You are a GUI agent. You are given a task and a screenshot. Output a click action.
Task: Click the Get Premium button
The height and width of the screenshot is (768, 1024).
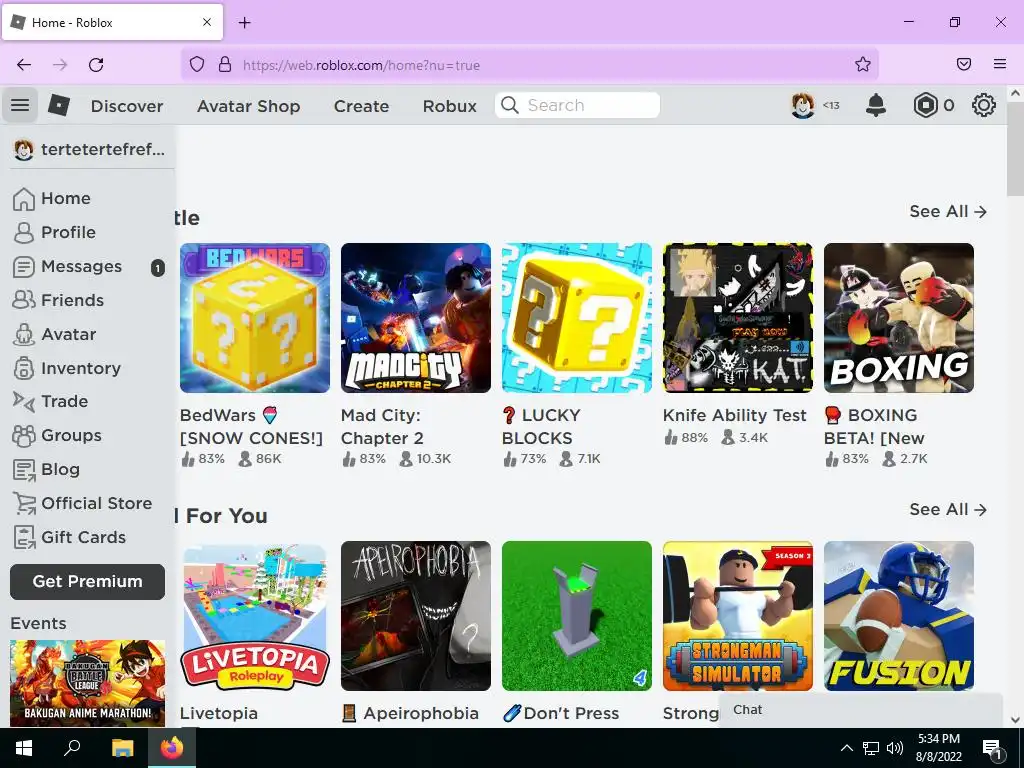coord(88,581)
